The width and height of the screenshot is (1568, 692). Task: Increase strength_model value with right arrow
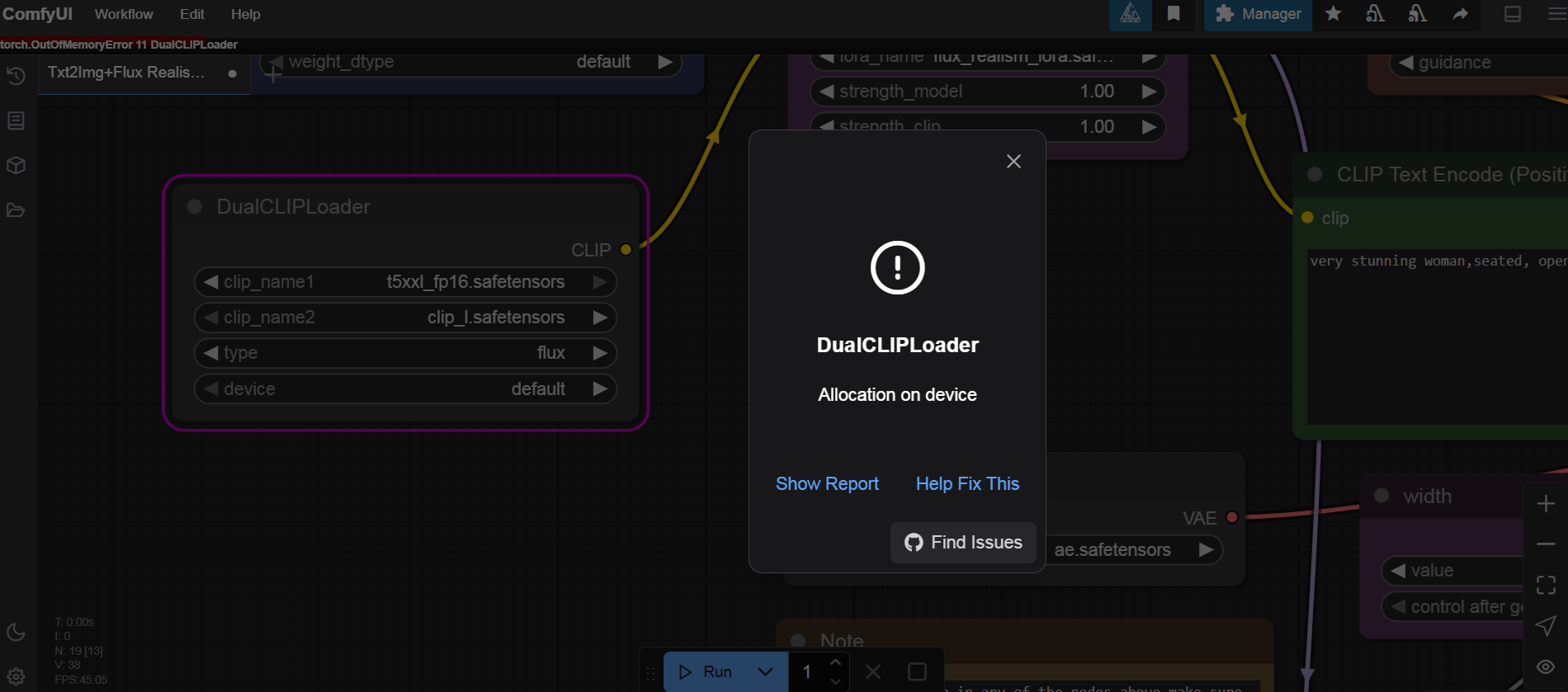pyautogui.click(x=1149, y=92)
